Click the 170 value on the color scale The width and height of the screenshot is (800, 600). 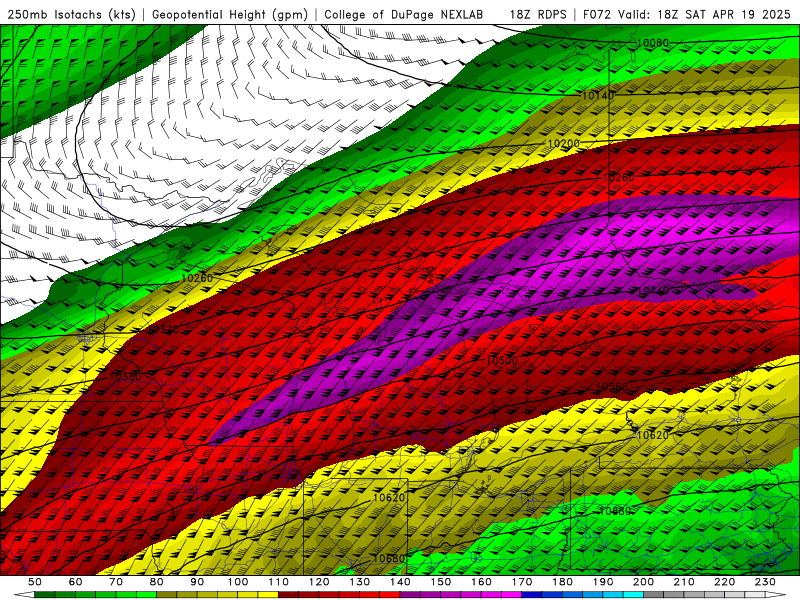522,582
